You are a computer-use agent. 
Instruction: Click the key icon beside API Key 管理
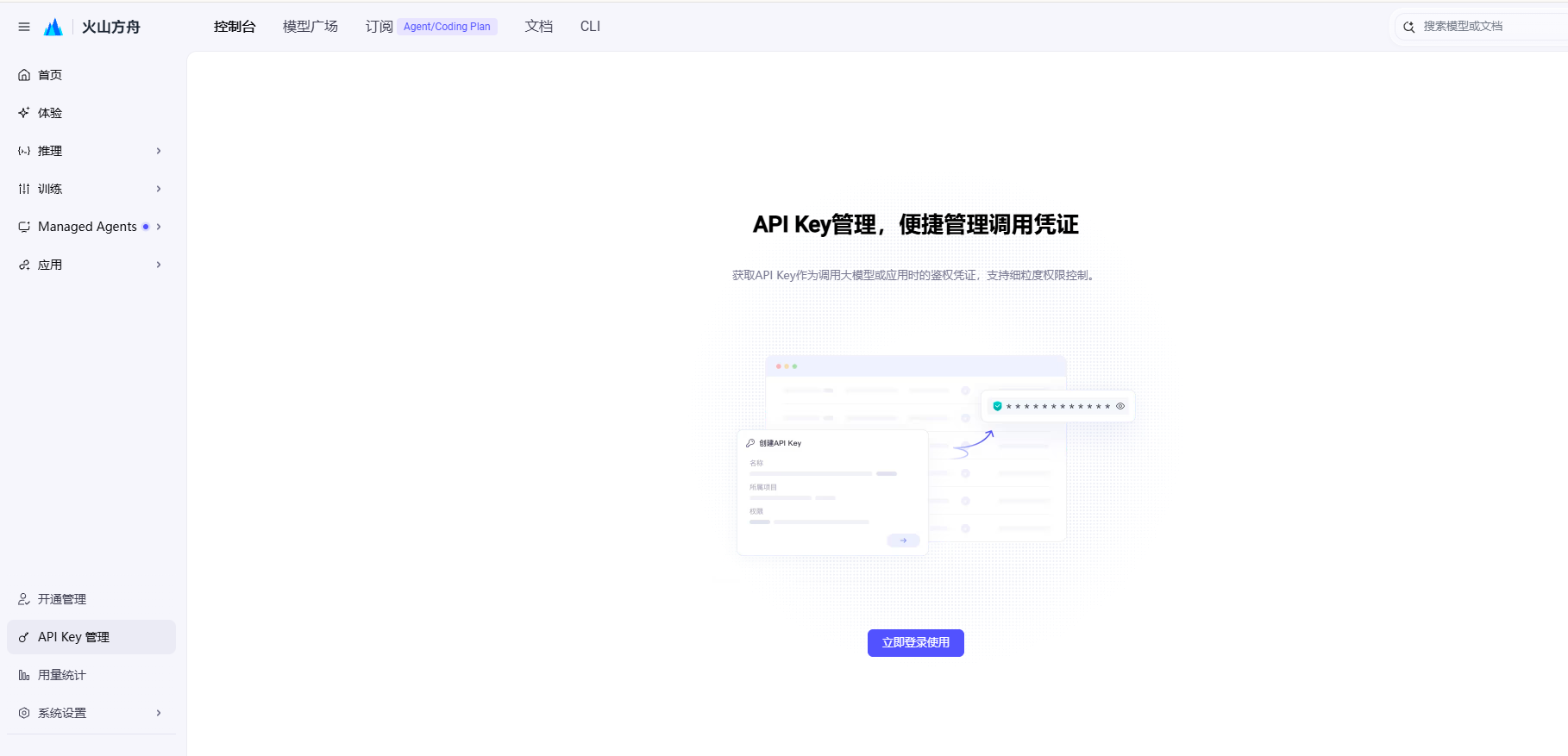pyautogui.click(x=24, y=637)
